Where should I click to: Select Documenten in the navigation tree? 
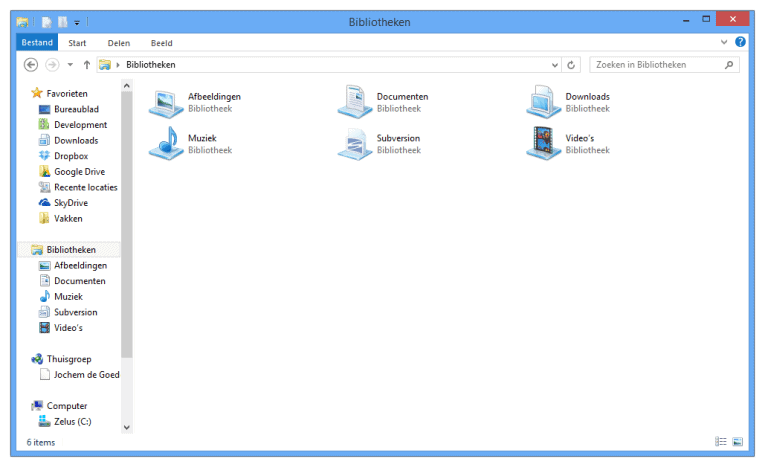pyautogui.click(x=80, y=281)
